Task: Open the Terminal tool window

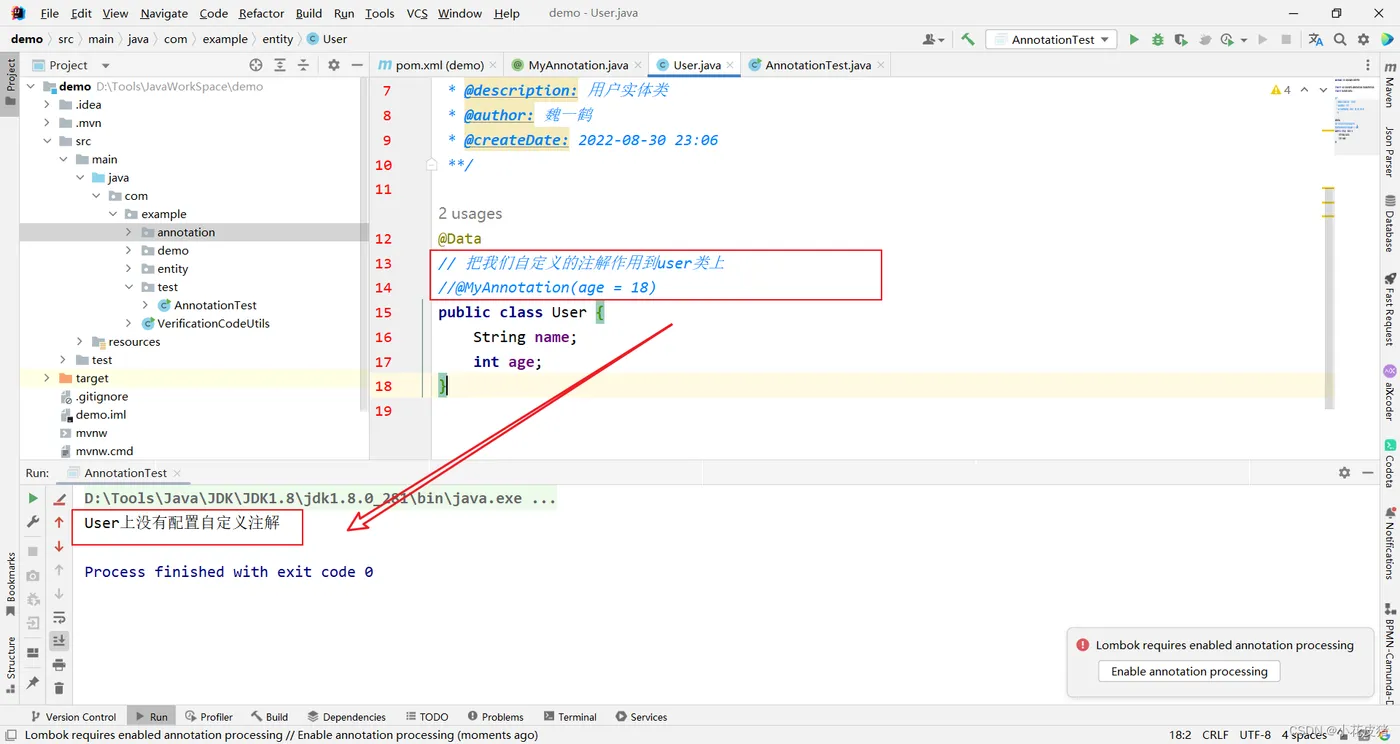Action: (570, 717)
